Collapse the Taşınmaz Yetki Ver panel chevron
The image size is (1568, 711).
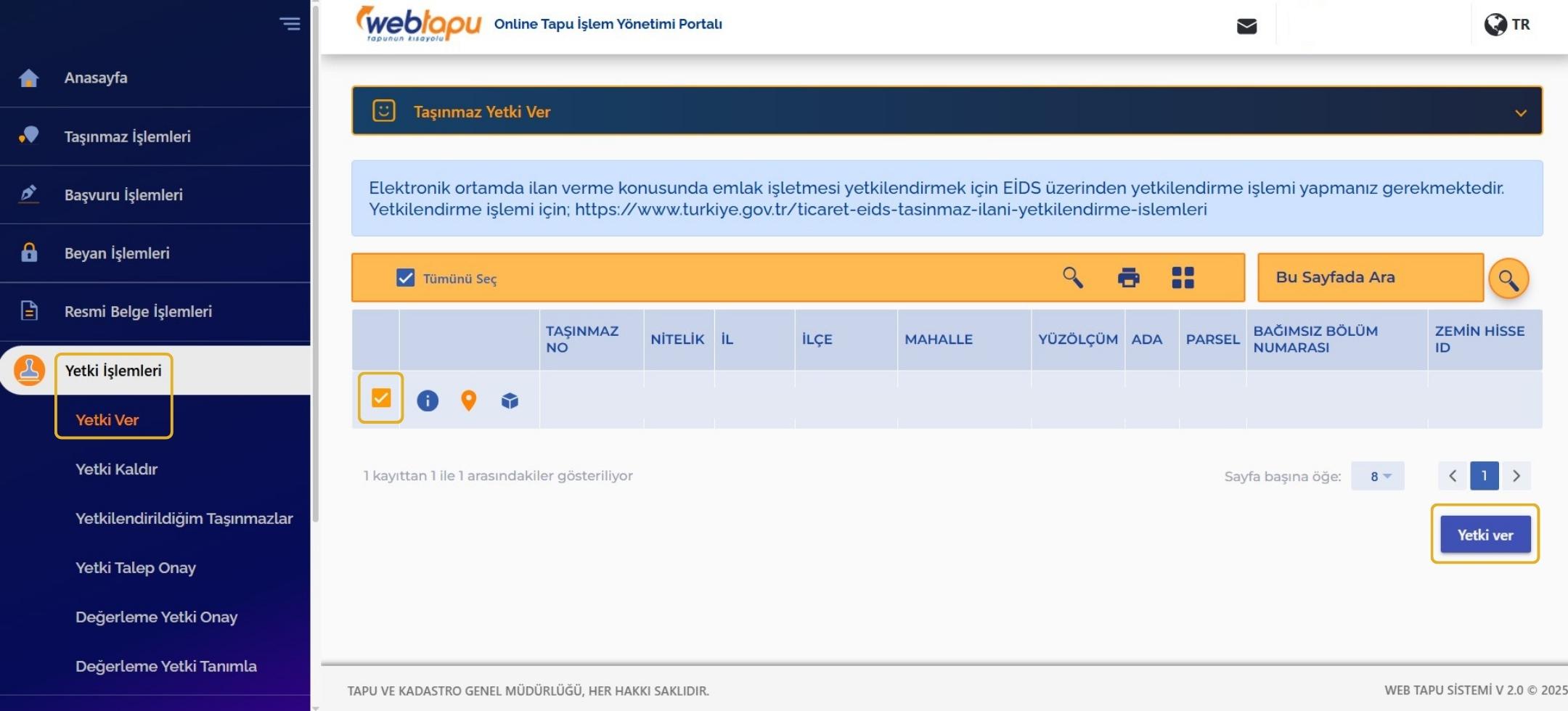coord(1519,112)
